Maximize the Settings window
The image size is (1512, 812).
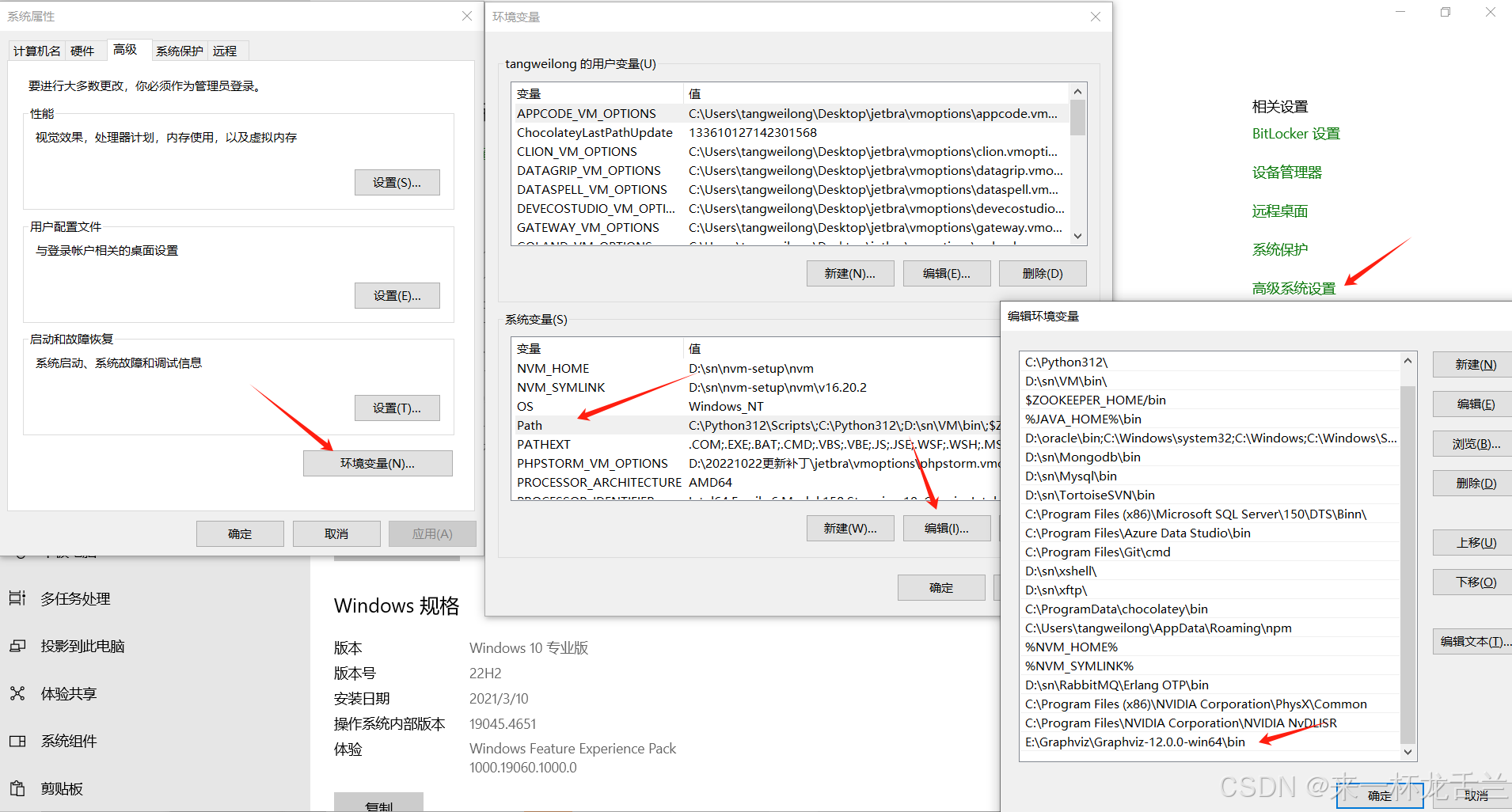(1446, 13)
